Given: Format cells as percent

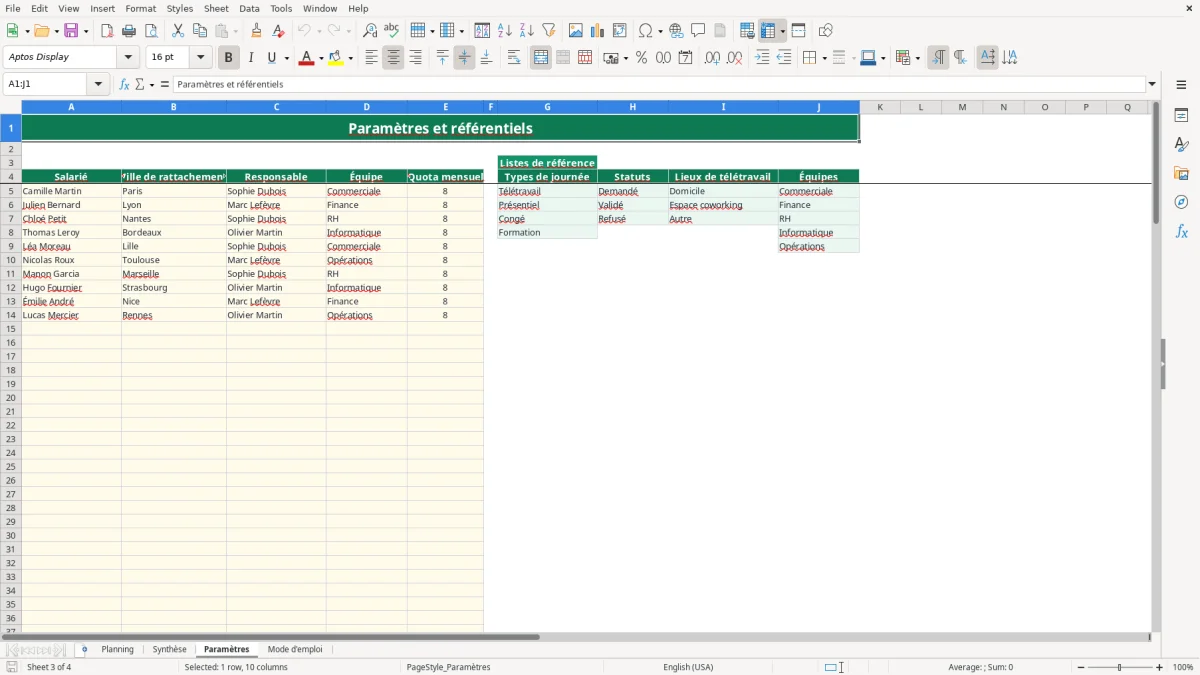Looking at the screenshot, I should 642,58.
